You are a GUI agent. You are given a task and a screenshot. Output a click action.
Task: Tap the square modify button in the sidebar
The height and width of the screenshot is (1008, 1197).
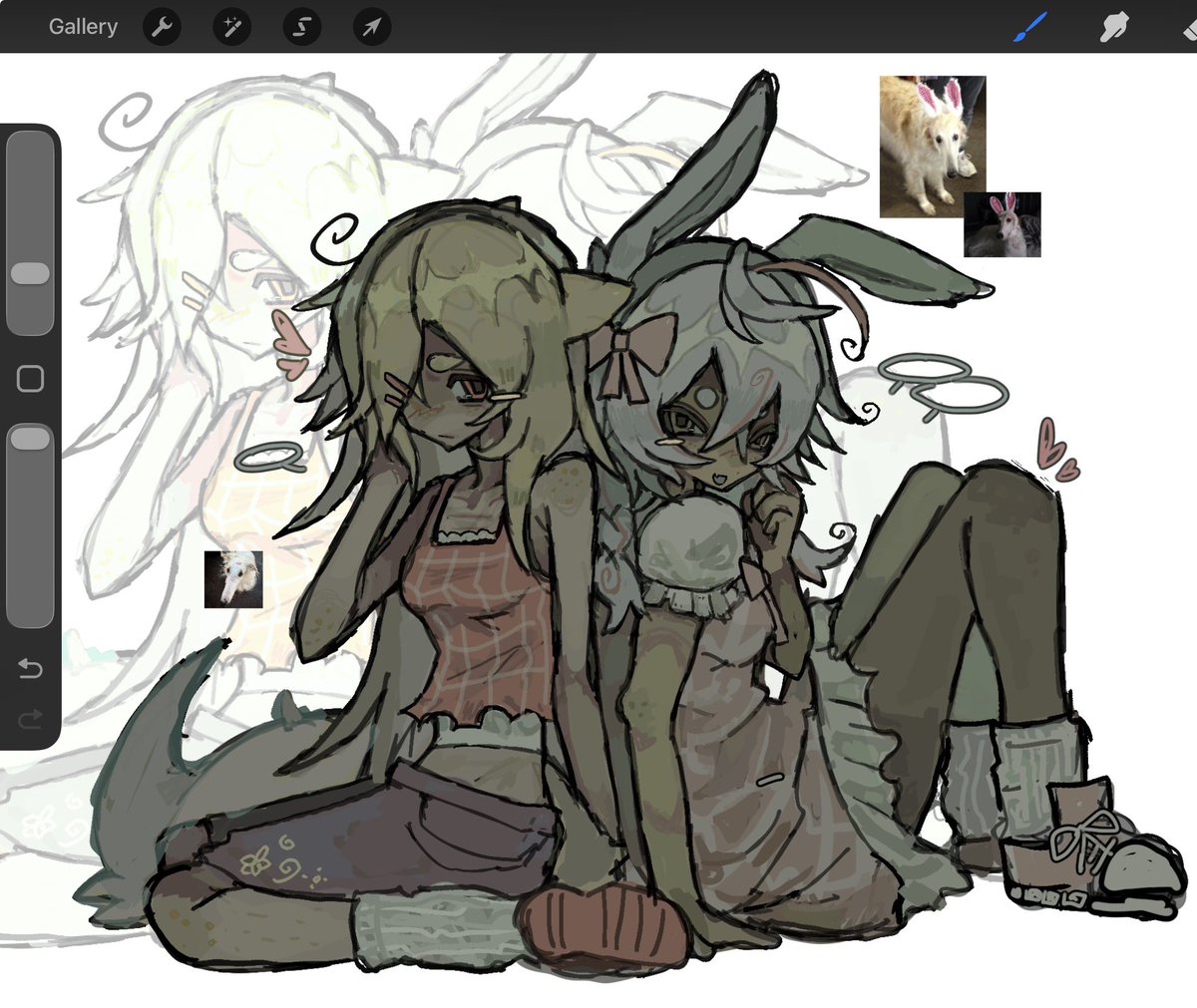pos(30,379)
